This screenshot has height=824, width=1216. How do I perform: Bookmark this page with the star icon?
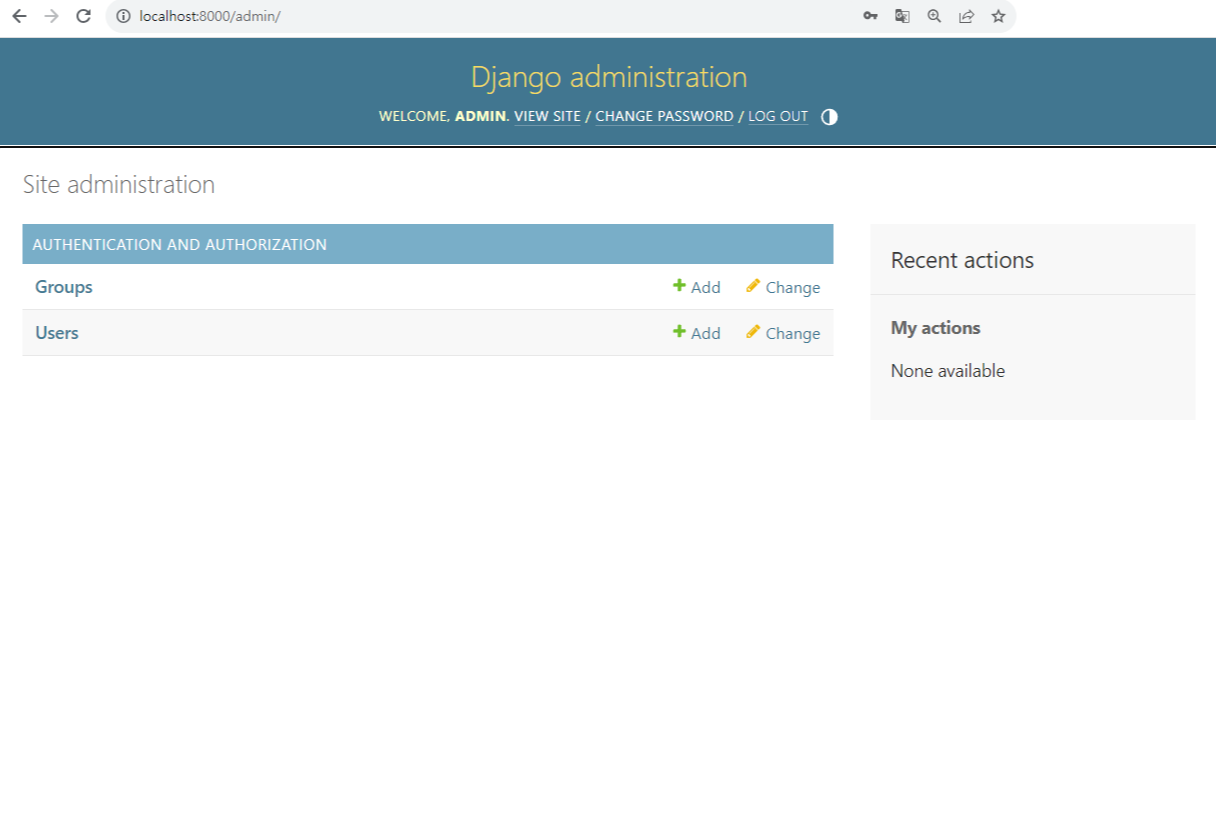pos(998,16)
